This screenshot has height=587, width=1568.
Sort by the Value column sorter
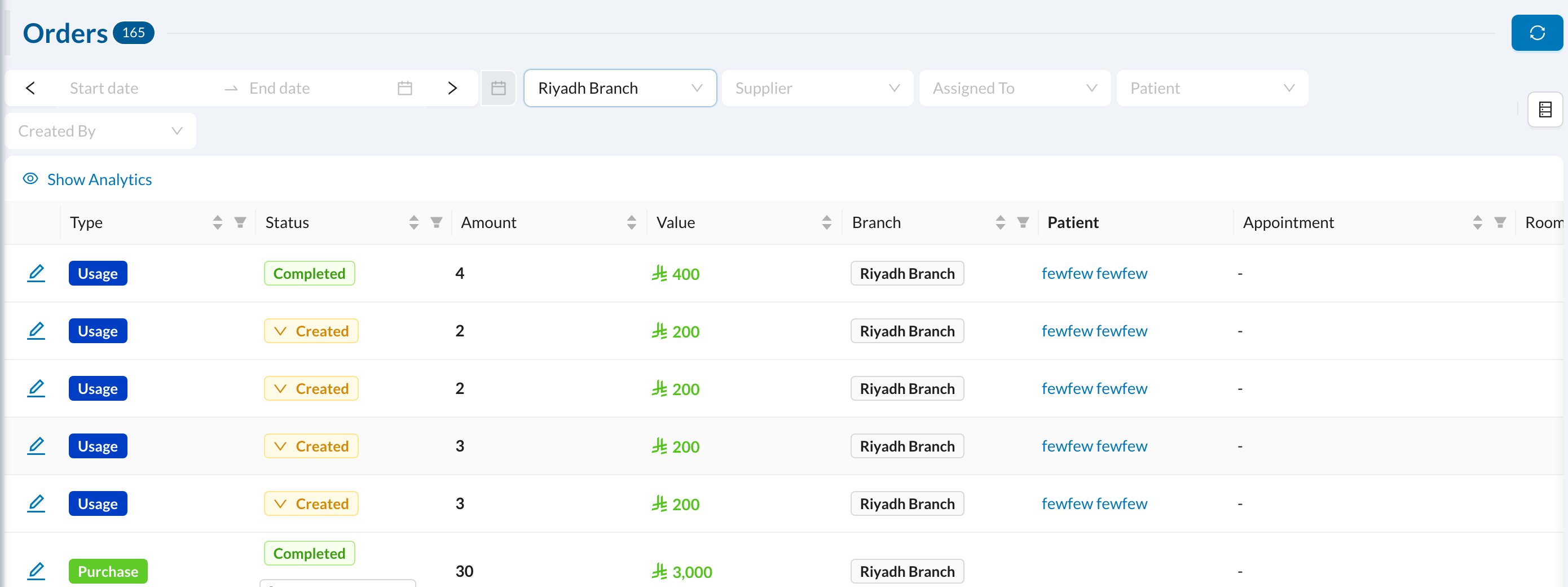pos(827,222)
